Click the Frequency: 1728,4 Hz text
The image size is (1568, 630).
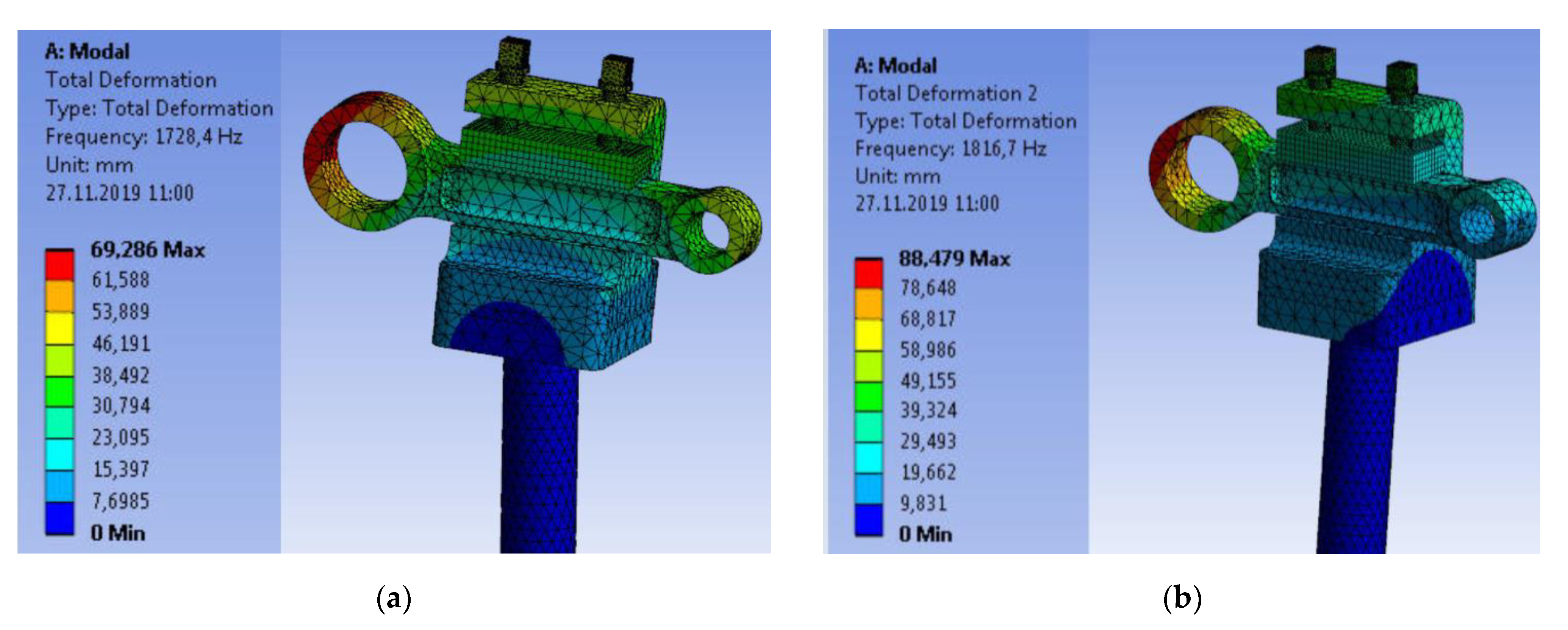click(x=144, y=137)
